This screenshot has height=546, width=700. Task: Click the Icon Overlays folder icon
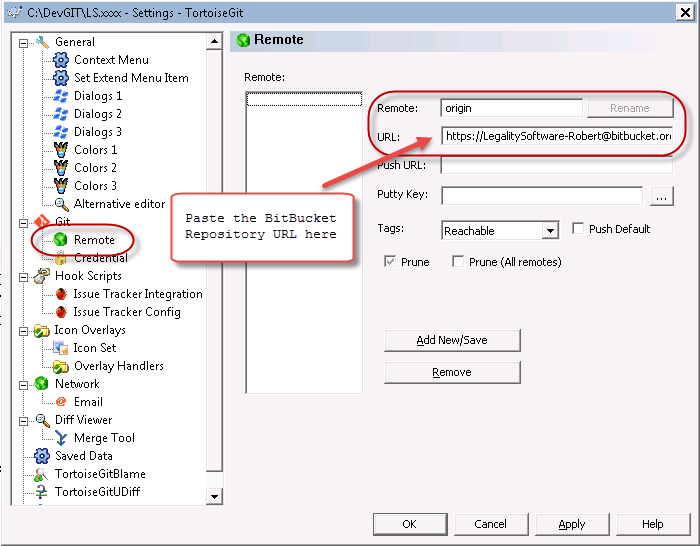[42, 330]
